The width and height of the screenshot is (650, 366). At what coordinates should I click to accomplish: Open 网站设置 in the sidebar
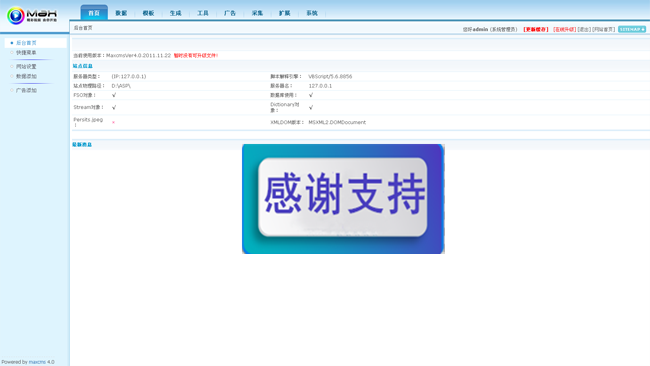[26, 66]
